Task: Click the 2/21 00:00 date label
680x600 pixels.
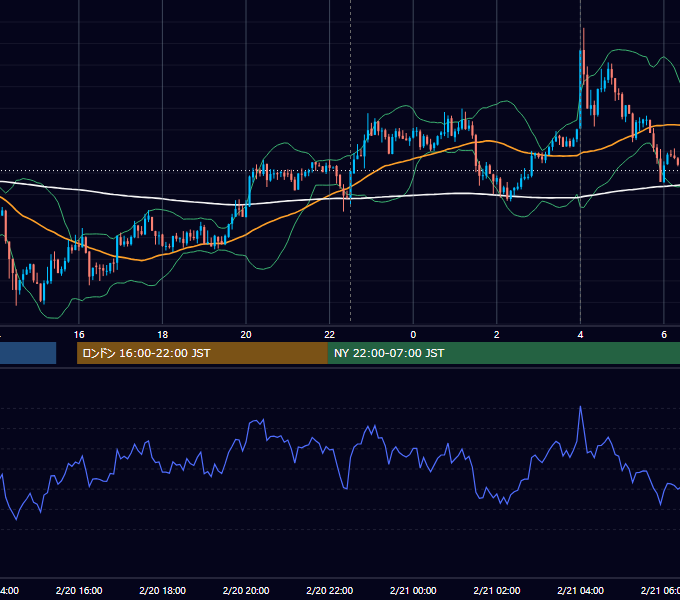Action: click(x=413, y=590)
